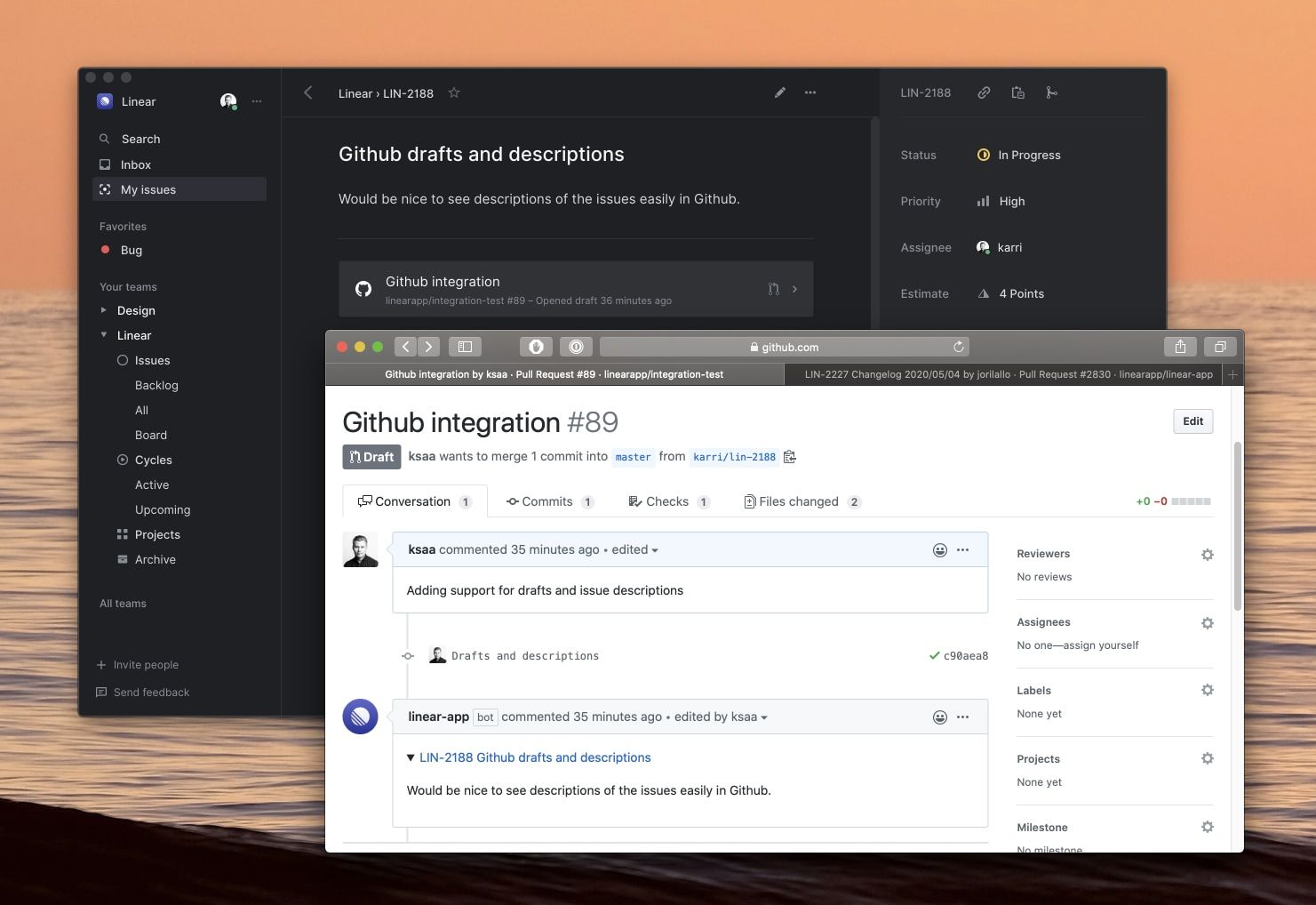Image resolution: width=1316 pixels, height=905 pixels.
Task: Open edited dropdown on ksaa comment
Action: pos(635,550)
